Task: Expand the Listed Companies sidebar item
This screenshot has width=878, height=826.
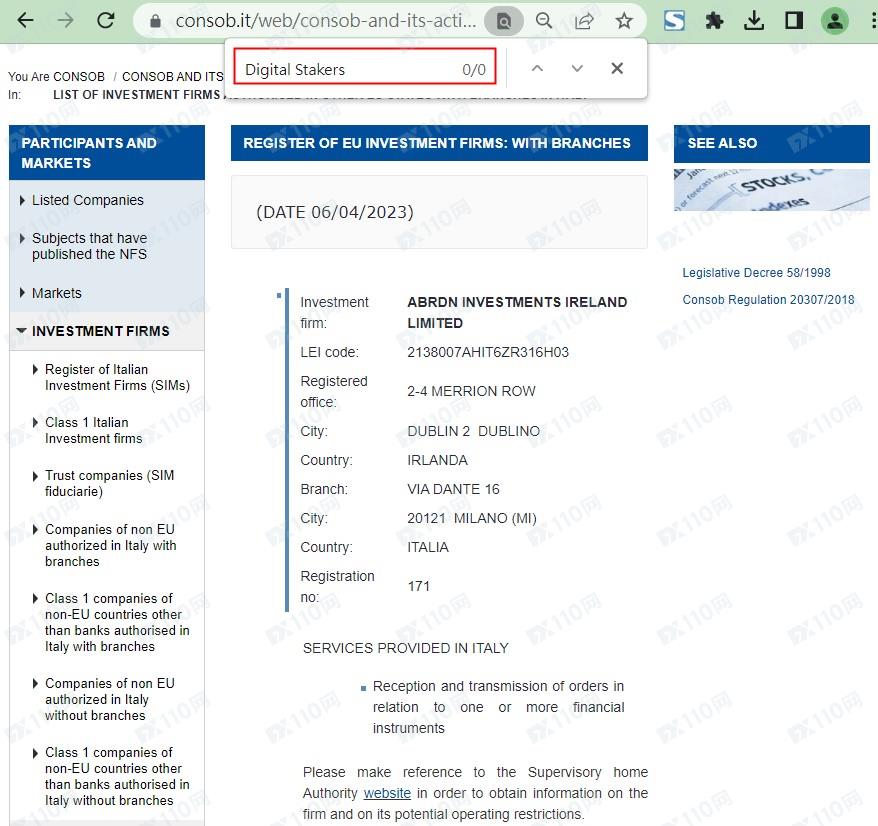Action: 87,200
